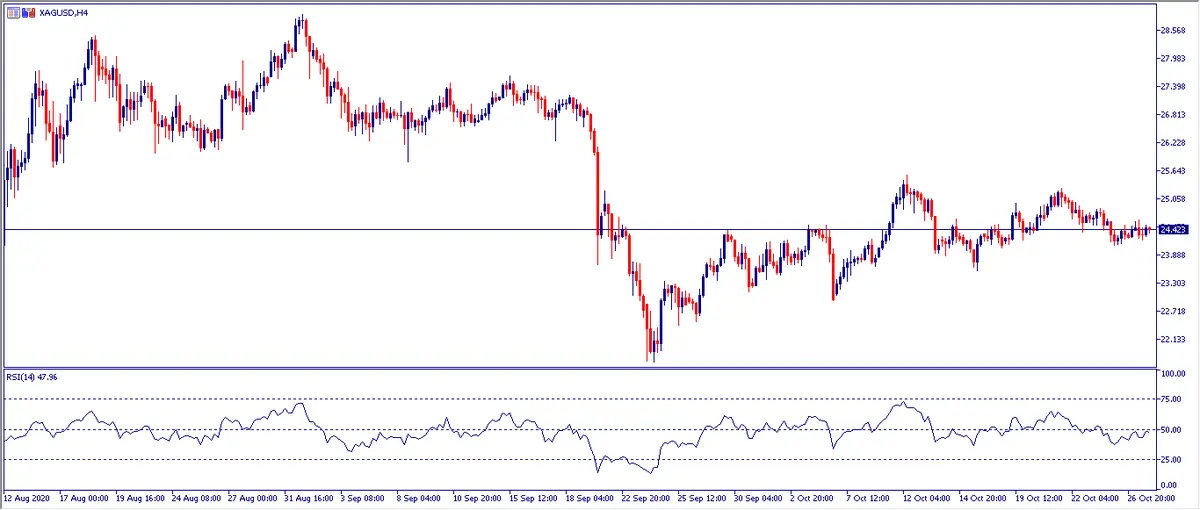
Task: Click the RSI 50.00 level value
Action: tap(1172, 430)
